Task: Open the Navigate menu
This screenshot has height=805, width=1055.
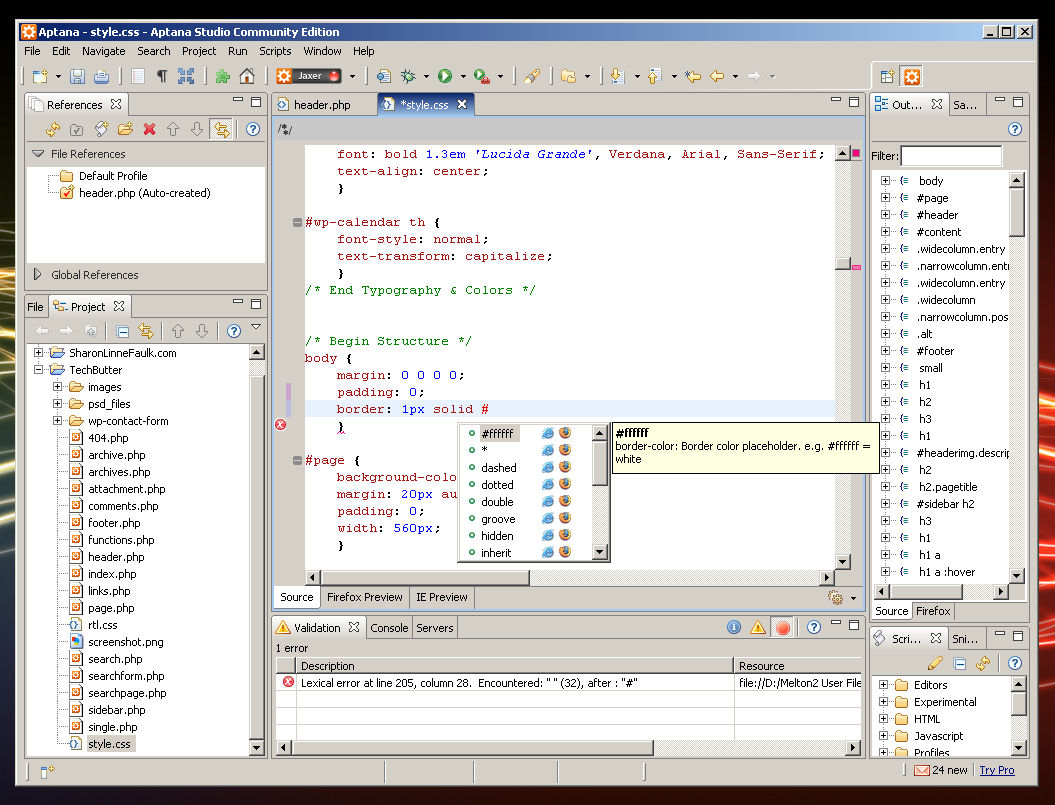Action: tap(103, 51)
